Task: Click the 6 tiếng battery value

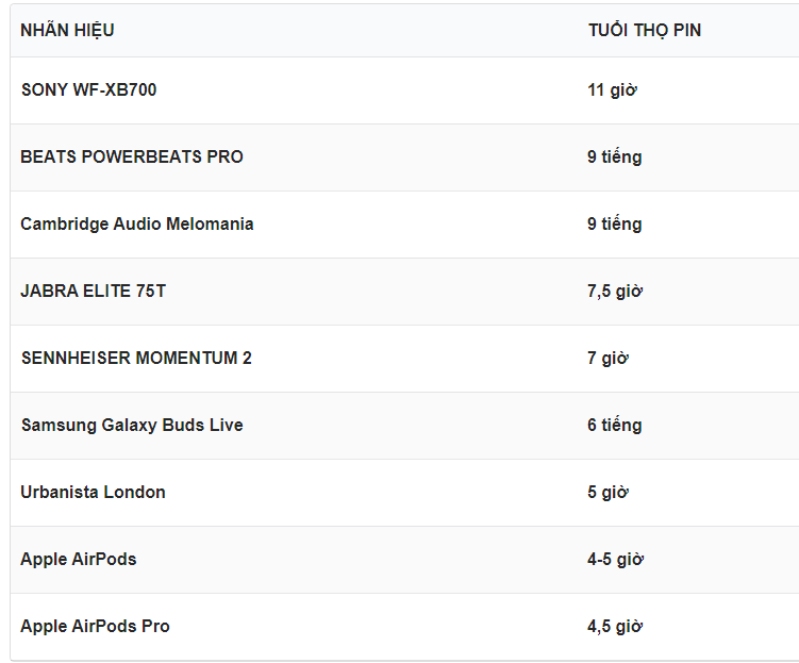Action: pyautogui.click(x=615, y=425)
